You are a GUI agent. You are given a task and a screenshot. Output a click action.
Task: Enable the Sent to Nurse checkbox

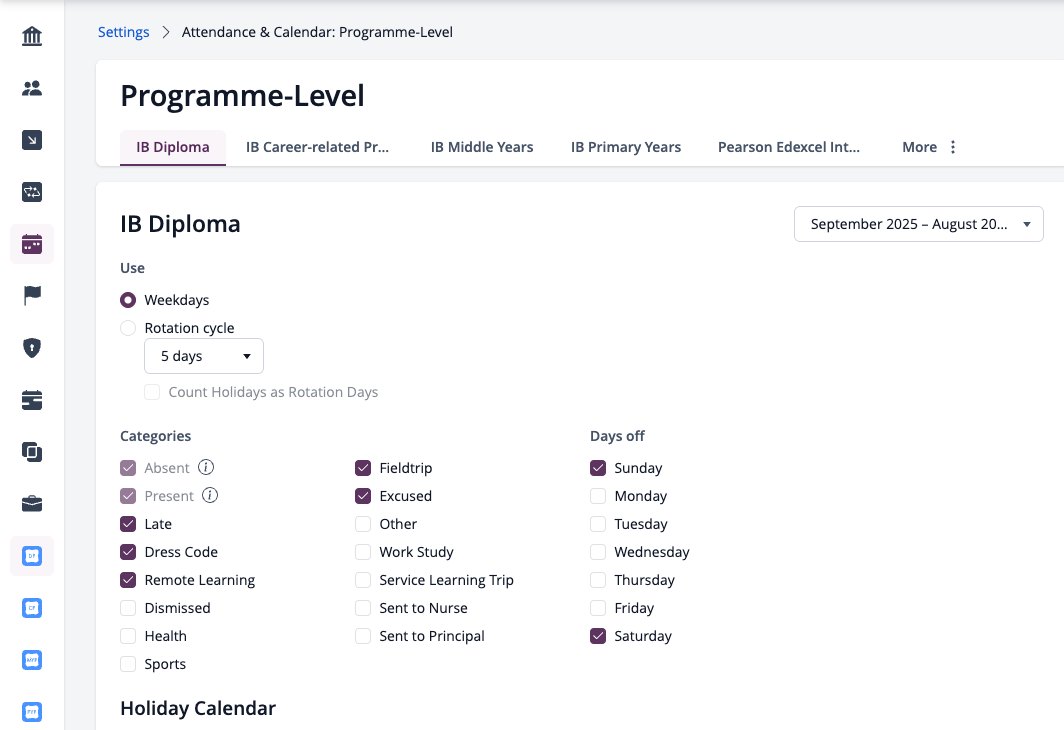[x=363, y=608]
